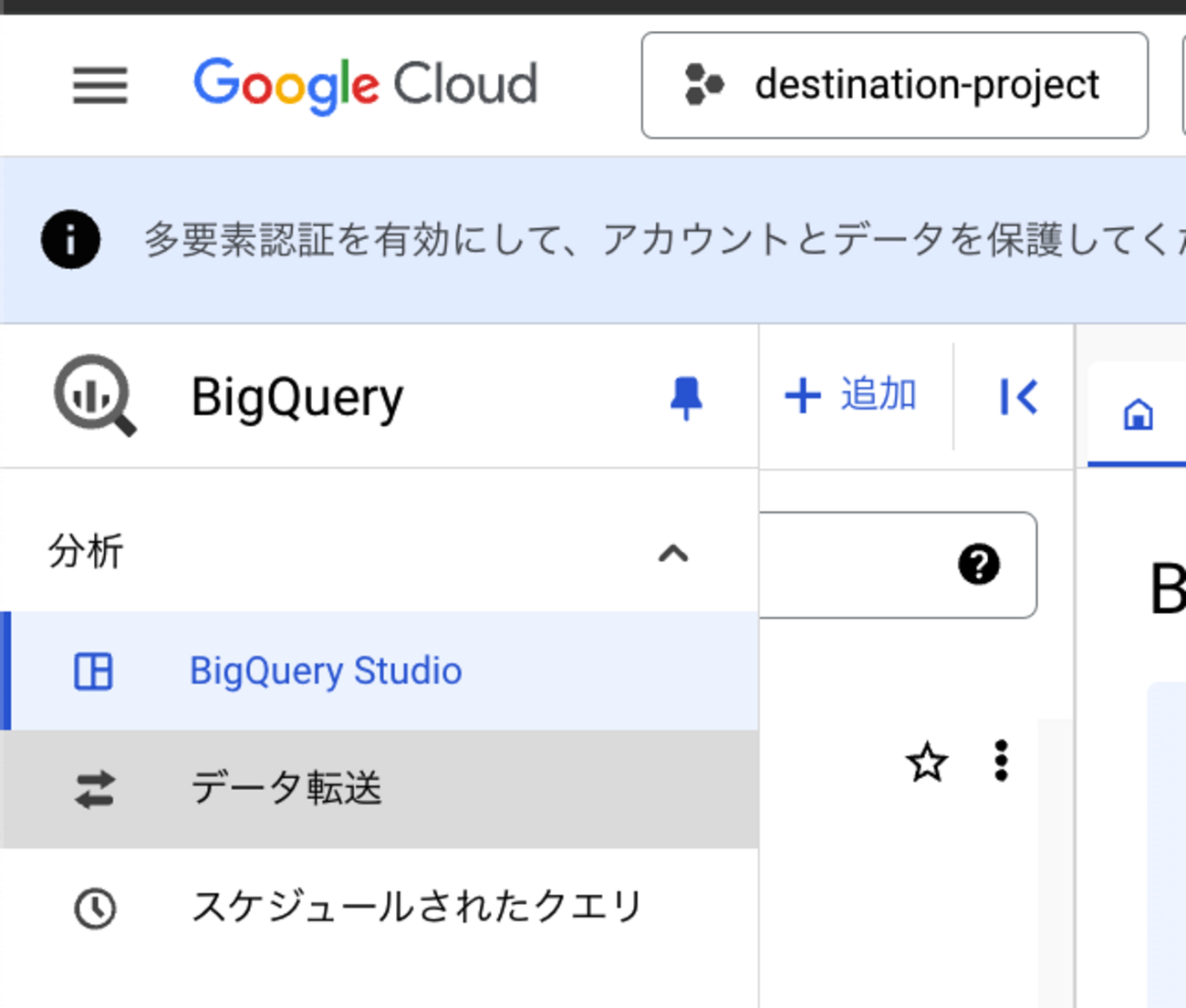The height and width of the screenshot is (1008, 1186).
Task: Click the search help question icon
Action: point(979,565)
